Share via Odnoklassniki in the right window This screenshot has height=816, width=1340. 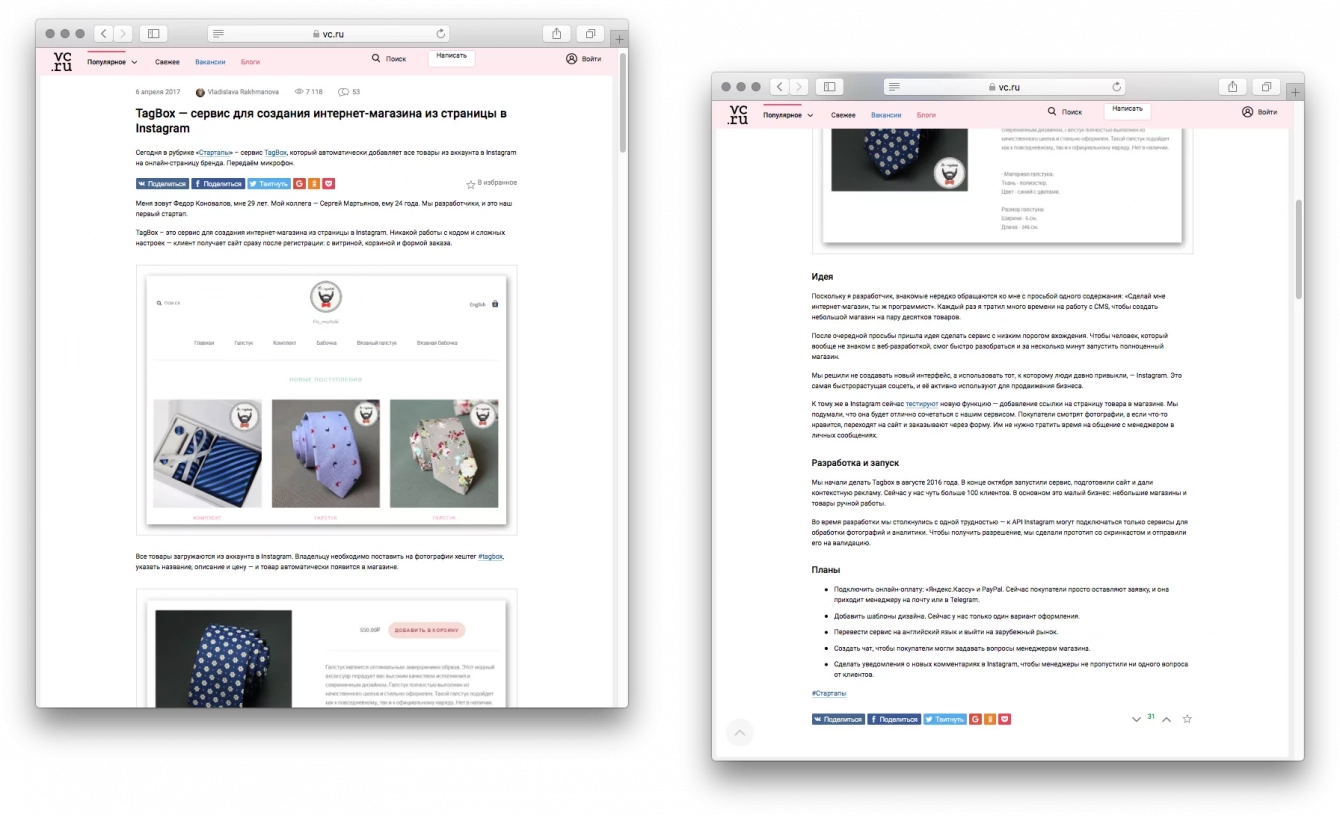(990, 719)
